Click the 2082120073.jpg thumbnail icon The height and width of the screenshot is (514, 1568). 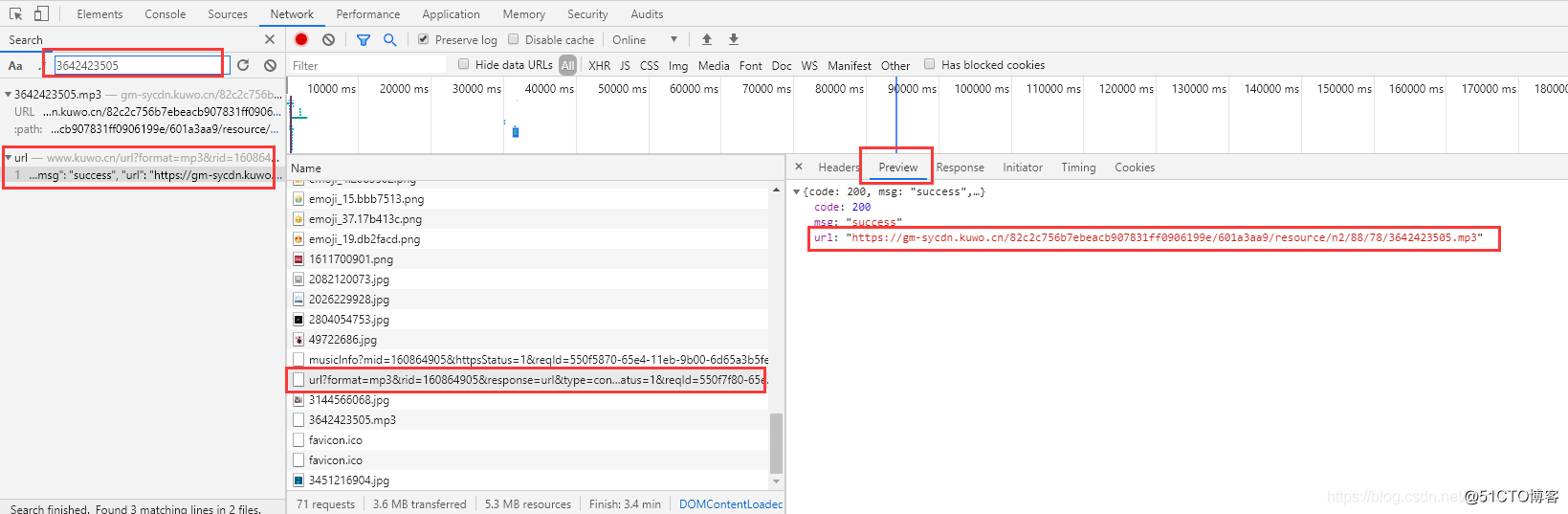click(x=298, y=279)
